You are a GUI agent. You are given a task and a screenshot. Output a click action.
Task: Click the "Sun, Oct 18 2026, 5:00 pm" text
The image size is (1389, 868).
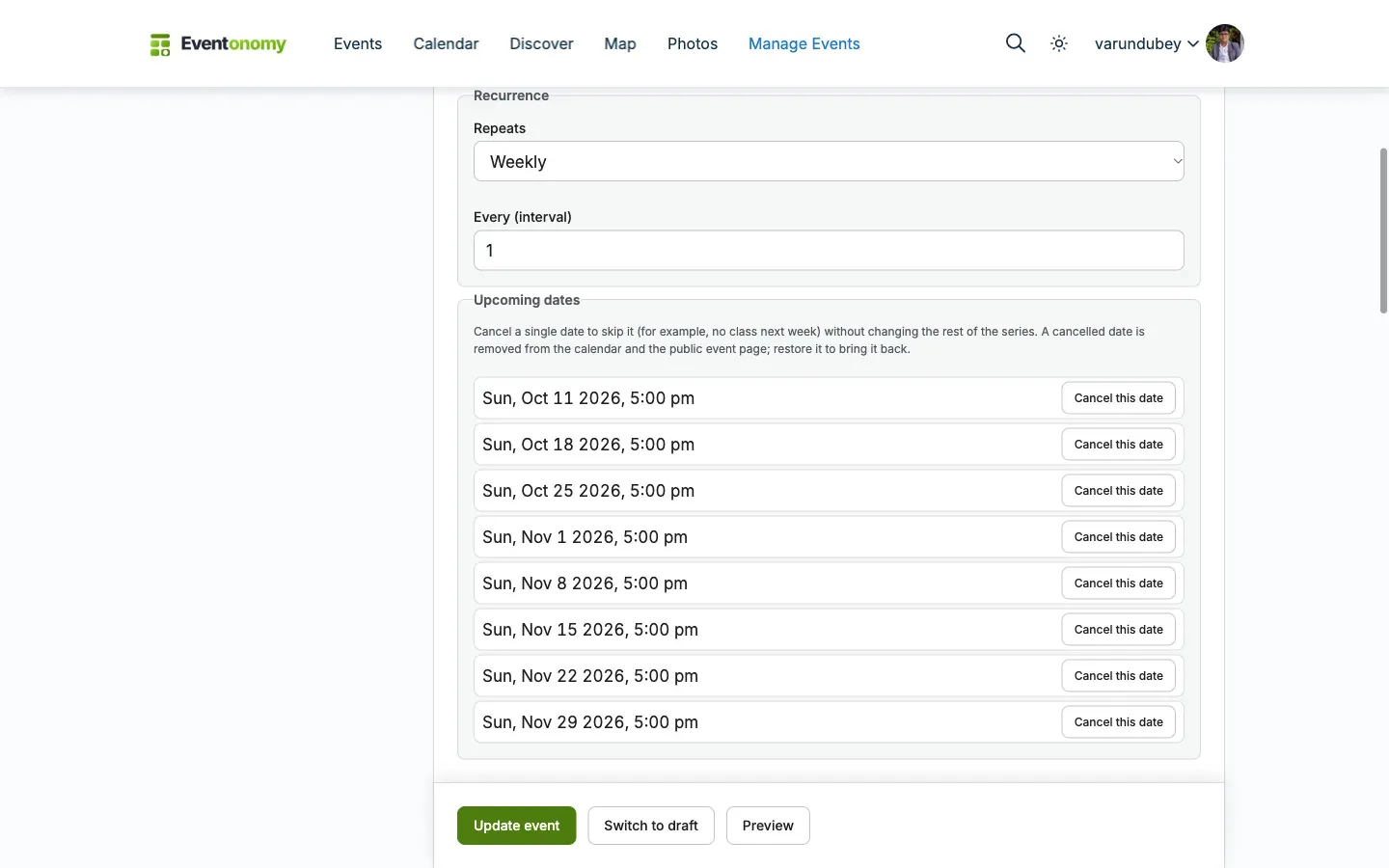[588, 445]
